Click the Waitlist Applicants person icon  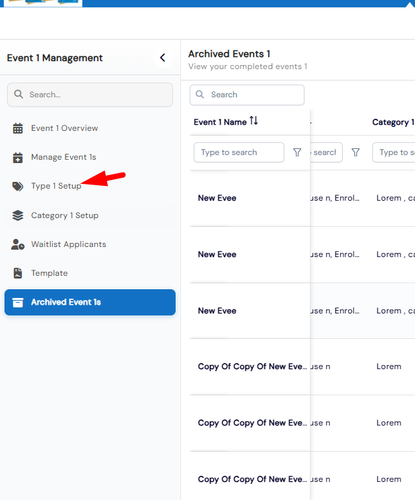pyautogui.click(x=18, y=244)
